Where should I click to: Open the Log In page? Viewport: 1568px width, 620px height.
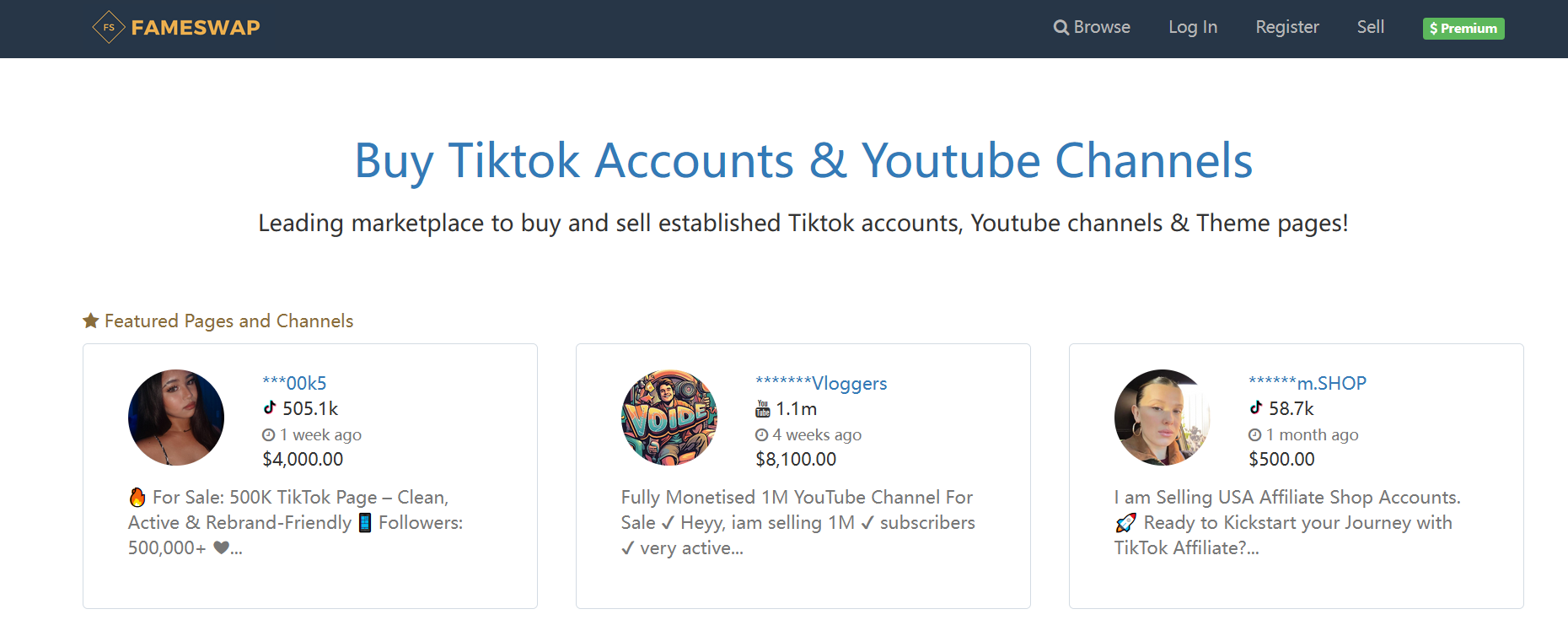pyautogui.click(x=1193, y=27)
